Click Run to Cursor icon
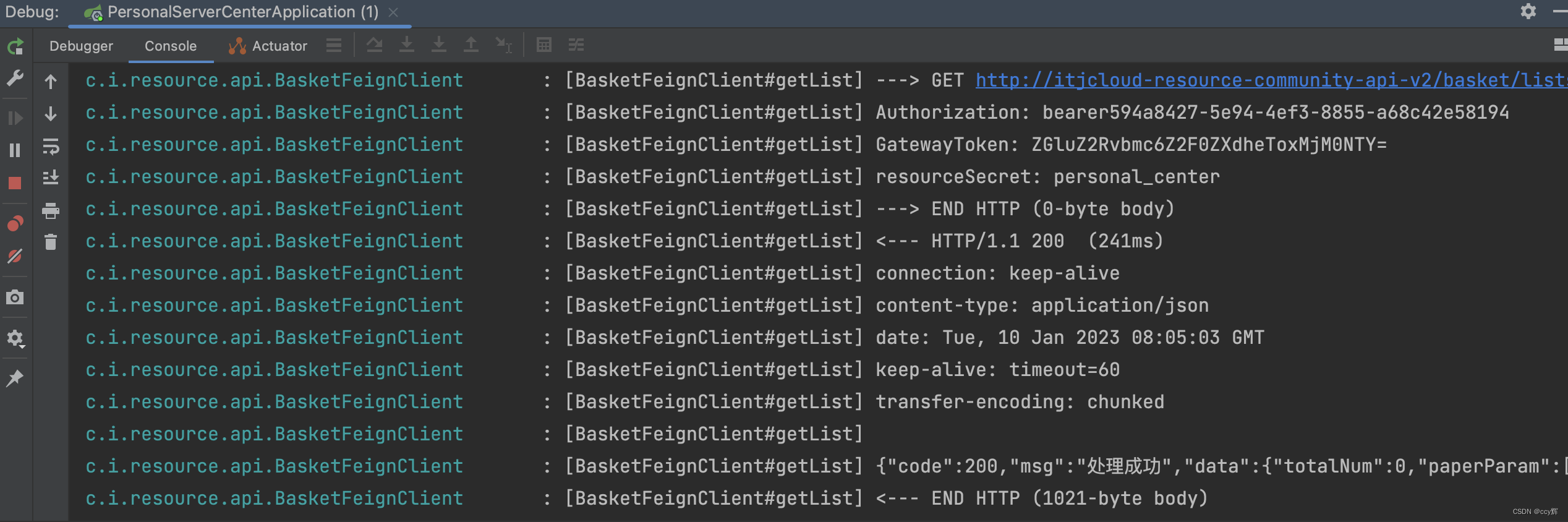Viewport: 1568px width, 522px height. click(x=504, y=45)
